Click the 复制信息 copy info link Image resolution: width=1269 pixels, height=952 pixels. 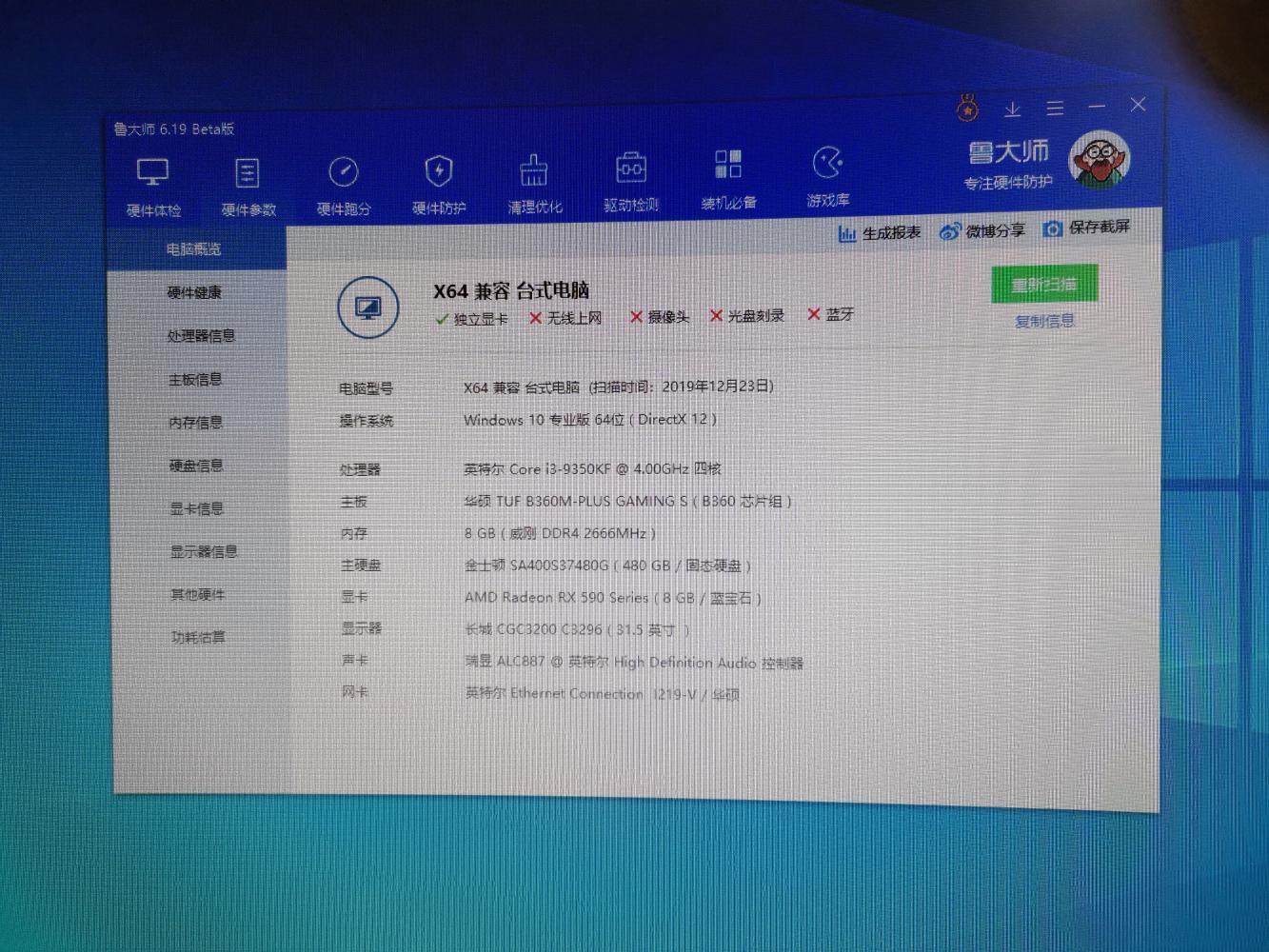1044,321
